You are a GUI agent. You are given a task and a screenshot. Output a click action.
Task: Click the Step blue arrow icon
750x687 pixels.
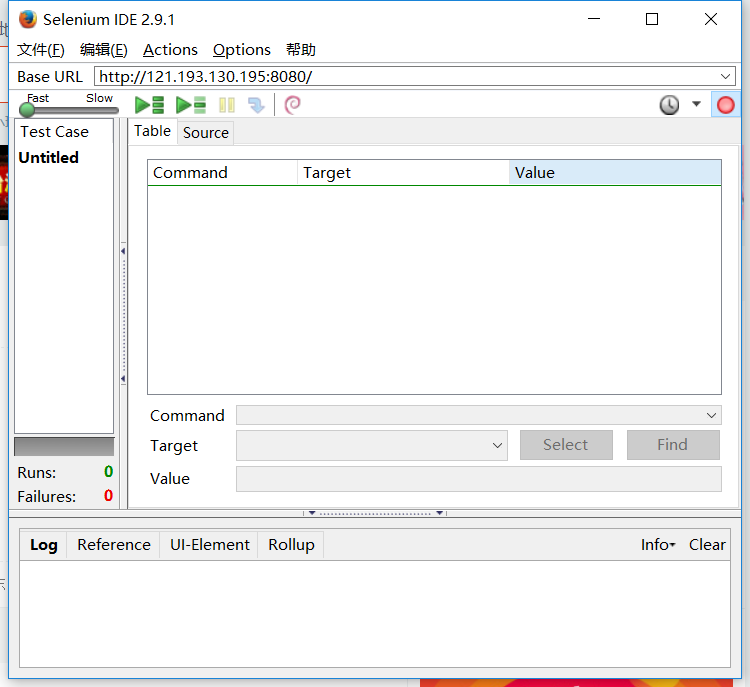[256, 105]
